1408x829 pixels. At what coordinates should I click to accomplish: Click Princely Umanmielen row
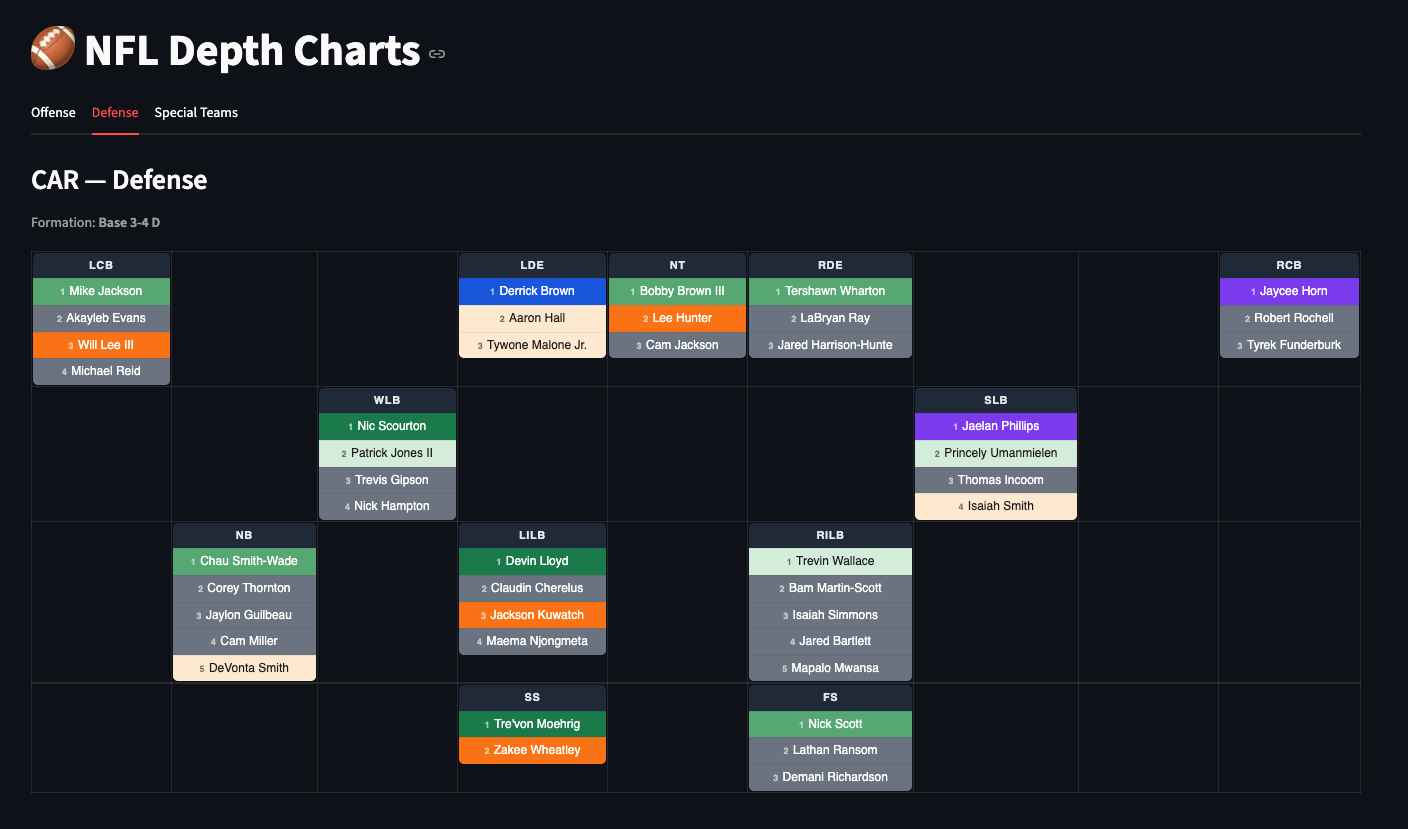click(x=996, y=453)
